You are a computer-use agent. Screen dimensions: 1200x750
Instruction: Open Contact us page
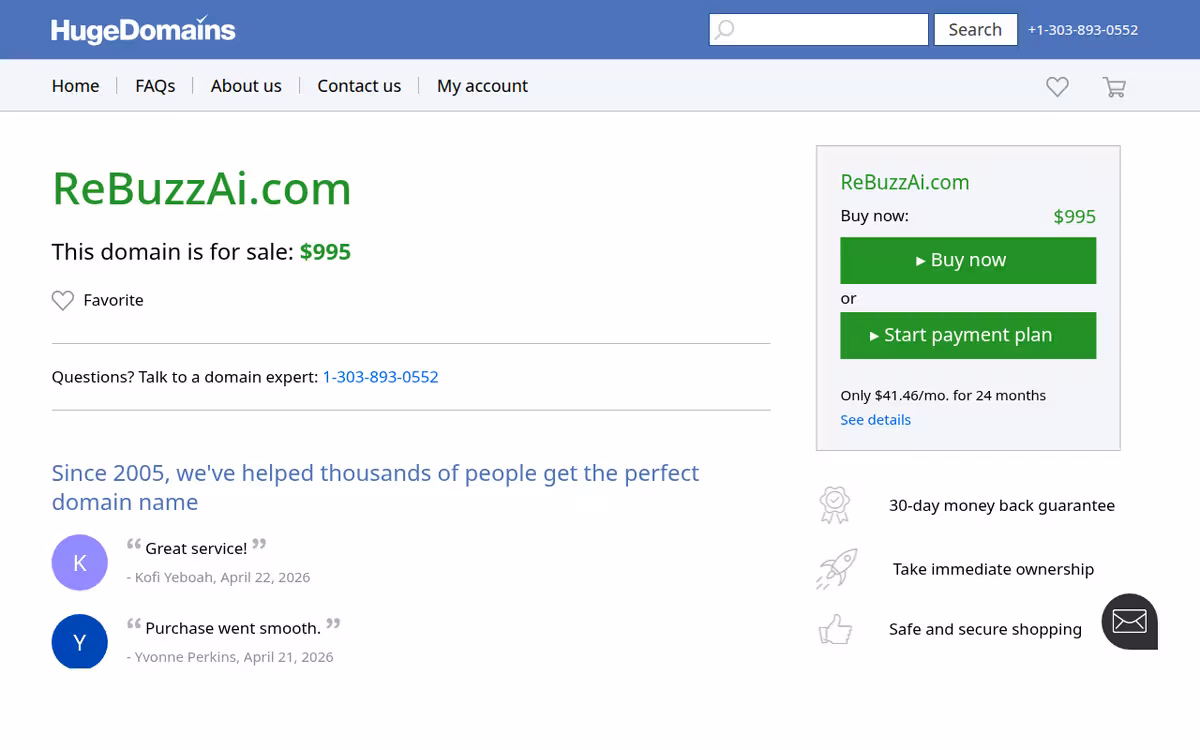(x=359, y=86)
